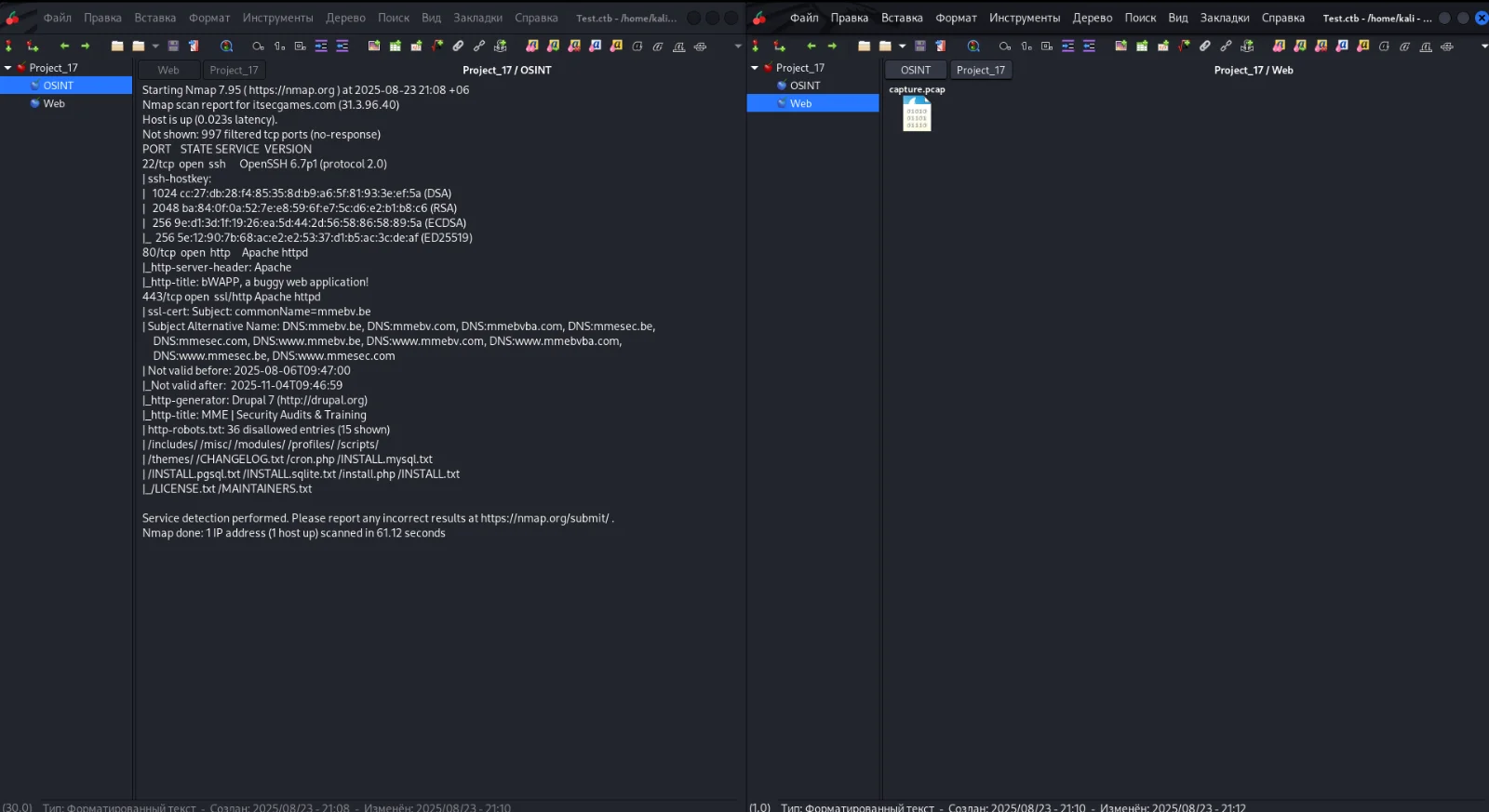This screenshot has height=812, width=1489.
Task: Insert codebox via left window toolbar
Action: tap(416, 46)
